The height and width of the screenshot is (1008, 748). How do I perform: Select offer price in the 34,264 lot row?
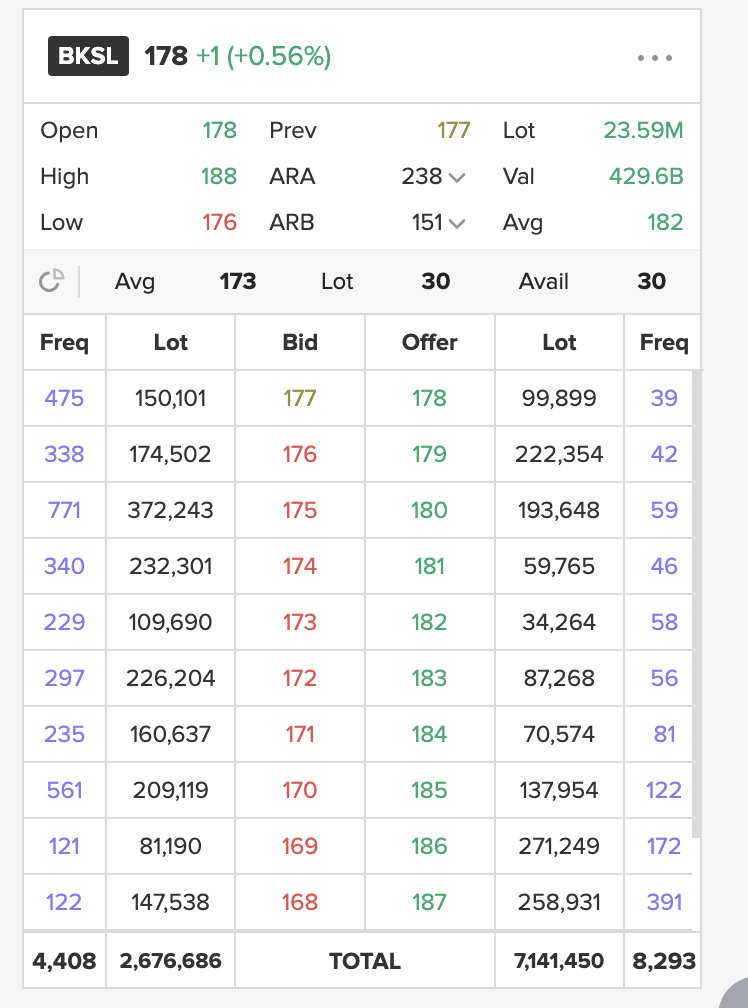pos(429,622)
